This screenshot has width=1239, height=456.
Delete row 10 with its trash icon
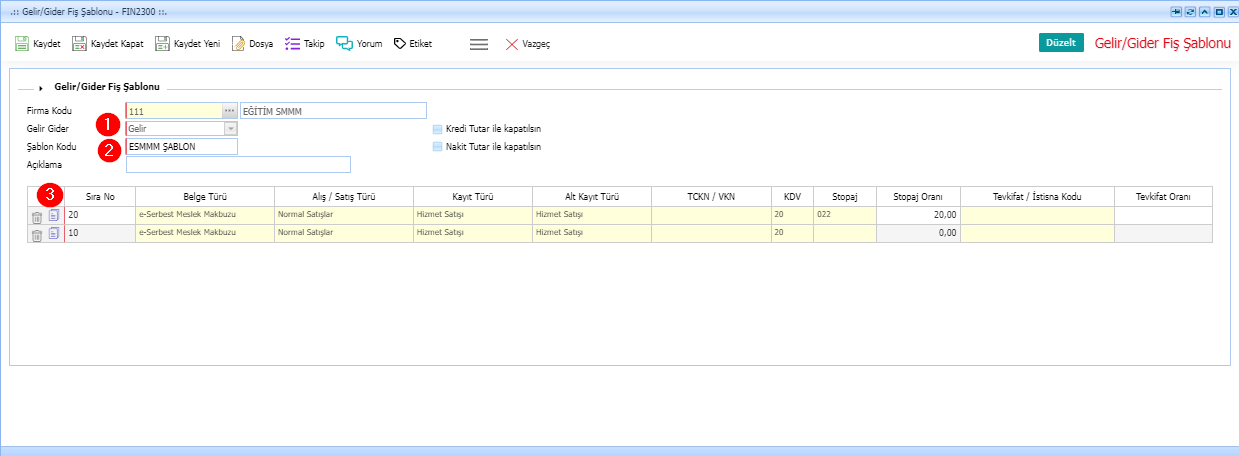pyautogui.click(x=37, y=235)
